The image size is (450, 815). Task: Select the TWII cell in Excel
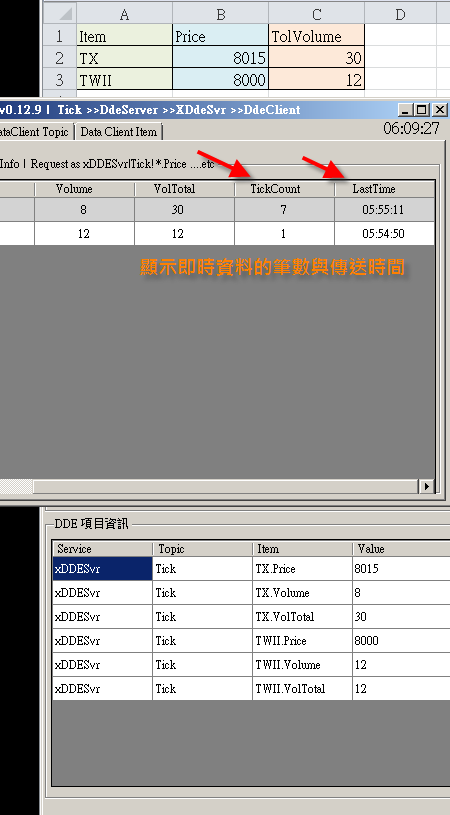point(124,80)
